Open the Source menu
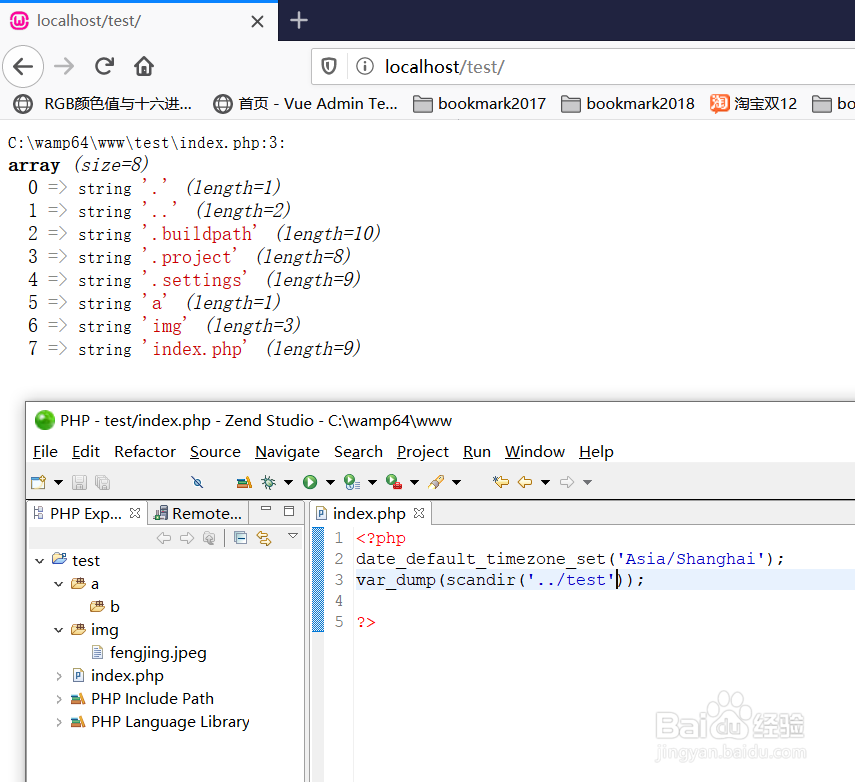 click(215, 452)
